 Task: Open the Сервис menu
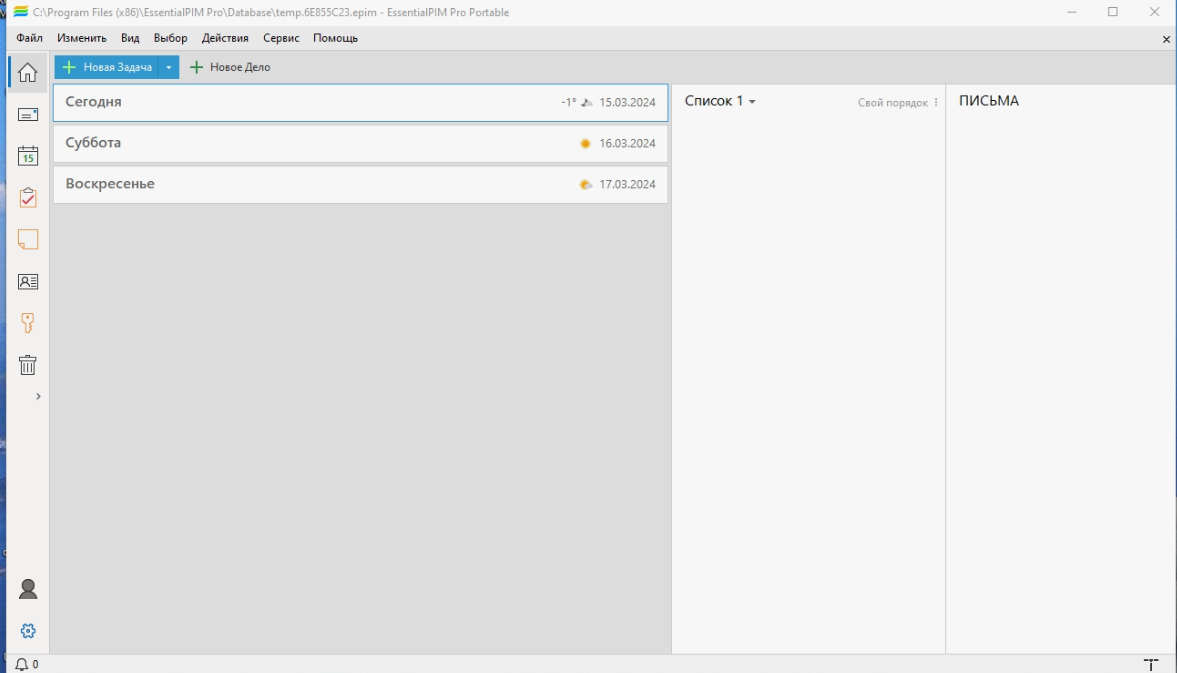281,38
